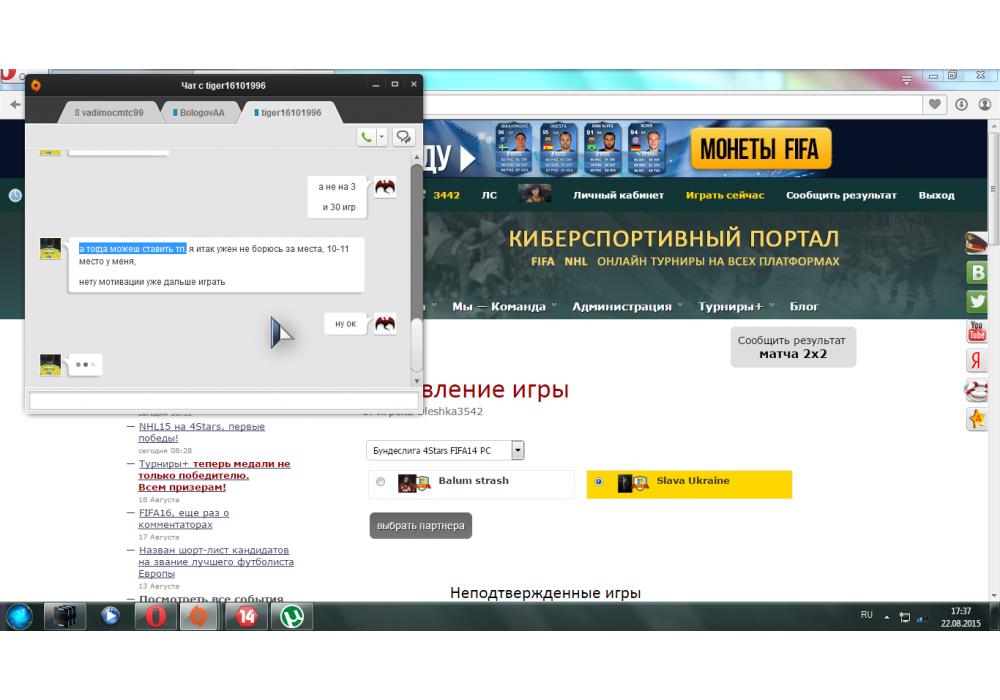Open the Блог page
This screenshot has height=700, width=1000.
[804, 307]
